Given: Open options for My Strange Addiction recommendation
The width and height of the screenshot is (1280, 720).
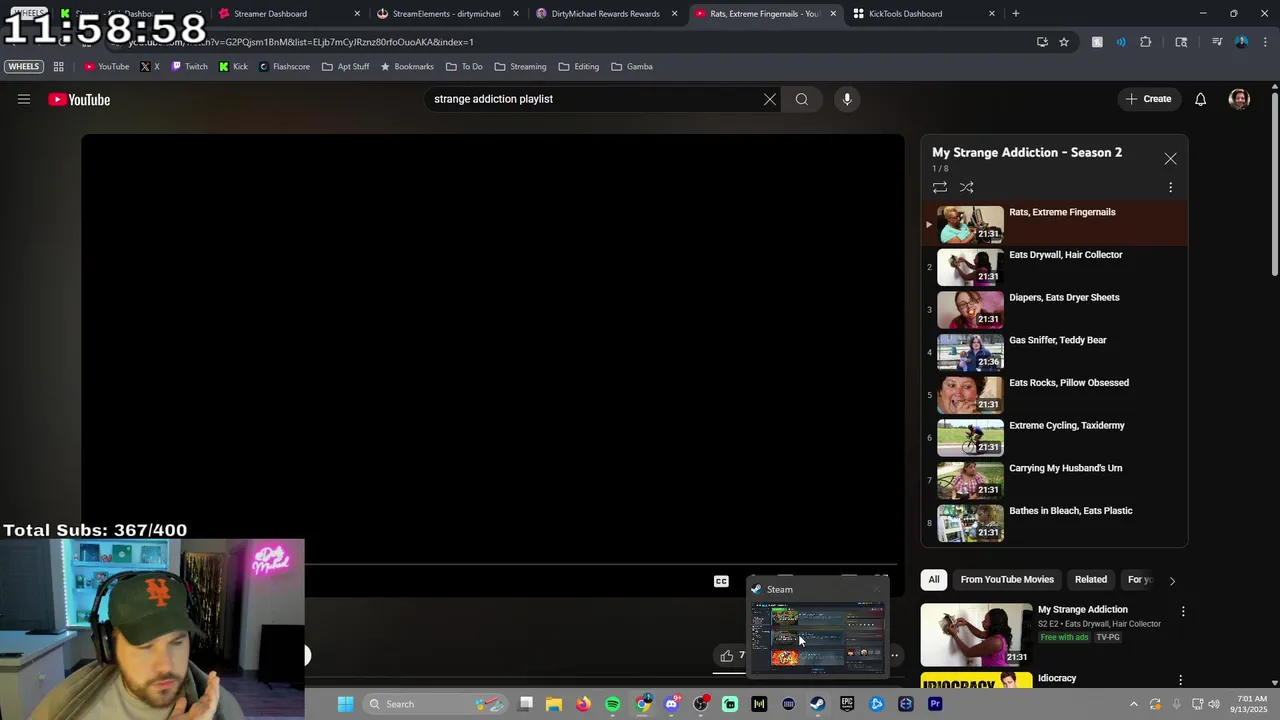Looking at the screenshot, I should pyautogui.click(x=1183, y=611).
